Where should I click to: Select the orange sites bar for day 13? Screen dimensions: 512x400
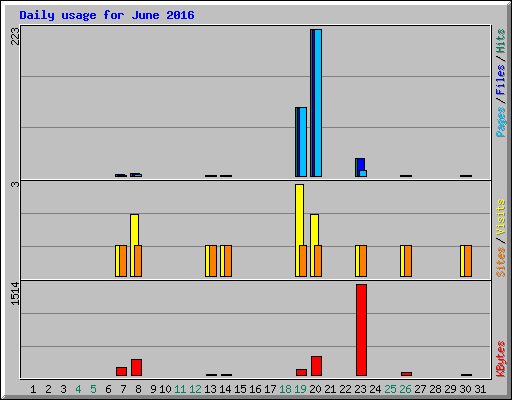click(213, 261)
